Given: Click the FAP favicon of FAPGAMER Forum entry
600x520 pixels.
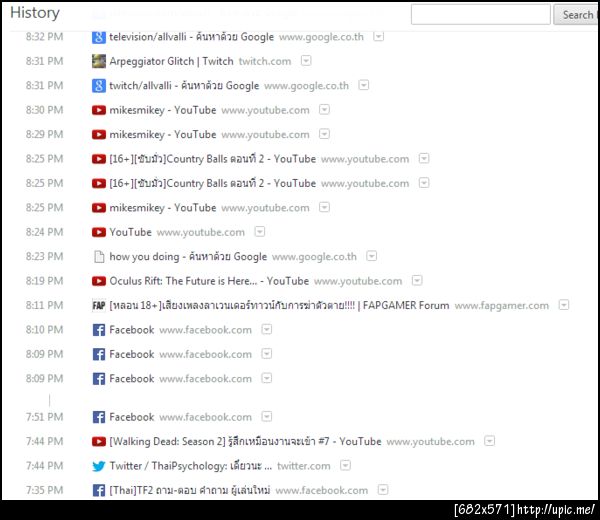Looking at the screenshot, I should pos(99,305).
